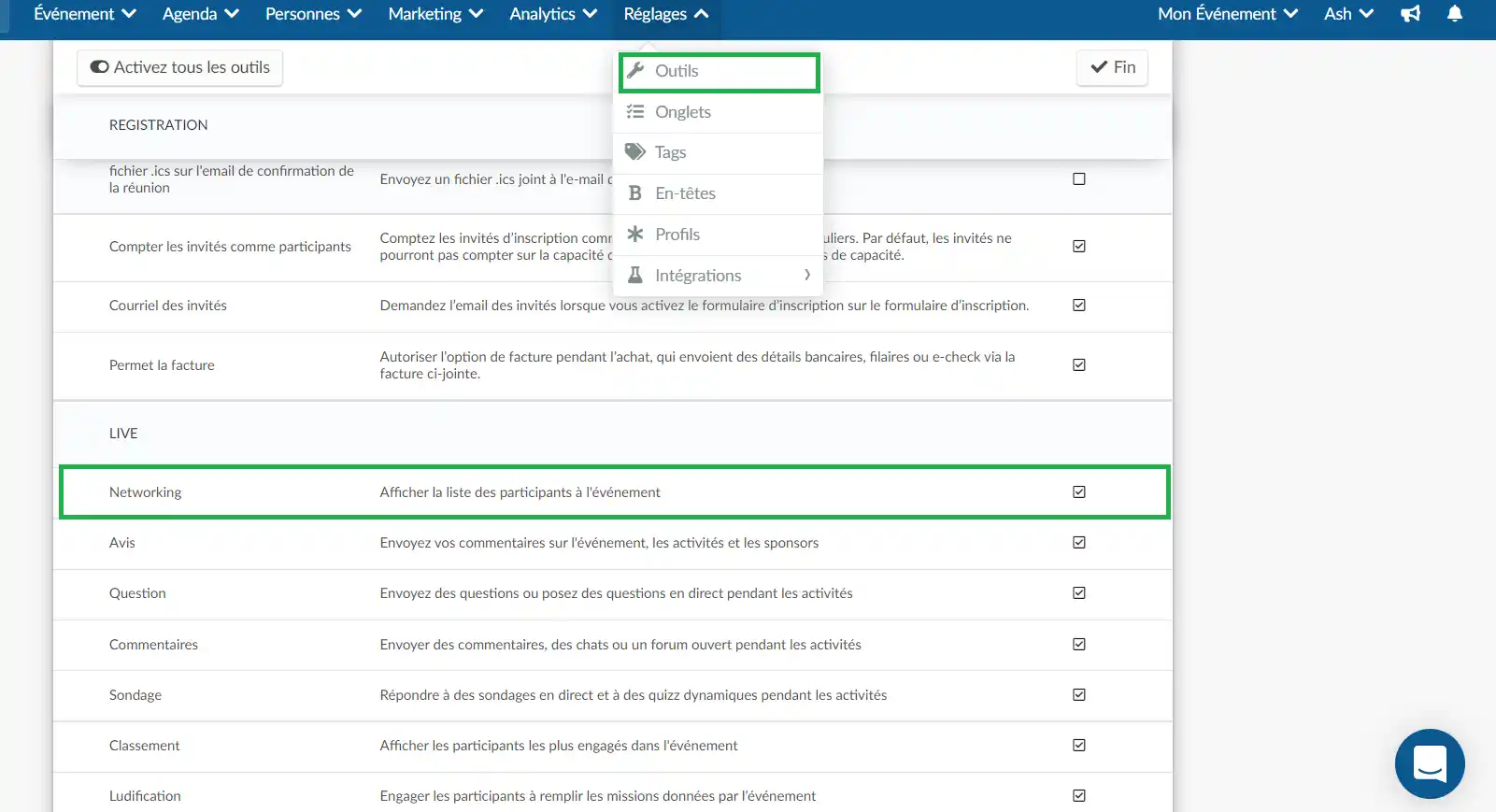The width and height of the screenshot is (1496, 812).
Task: Click the checkmark icon in Fin button
Action: coord(1099,67)
